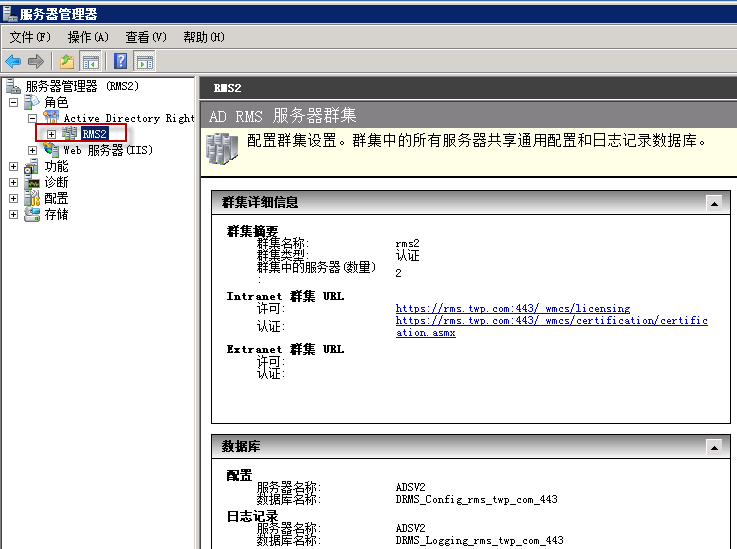Select 服务器管理器 (RMS2) root item

pos(82,86)
